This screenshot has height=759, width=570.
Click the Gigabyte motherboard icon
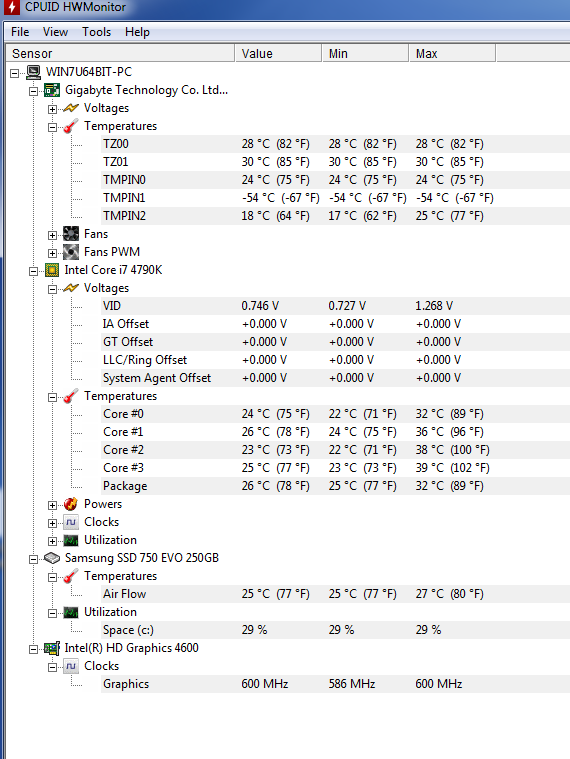(x=52, y=91)
